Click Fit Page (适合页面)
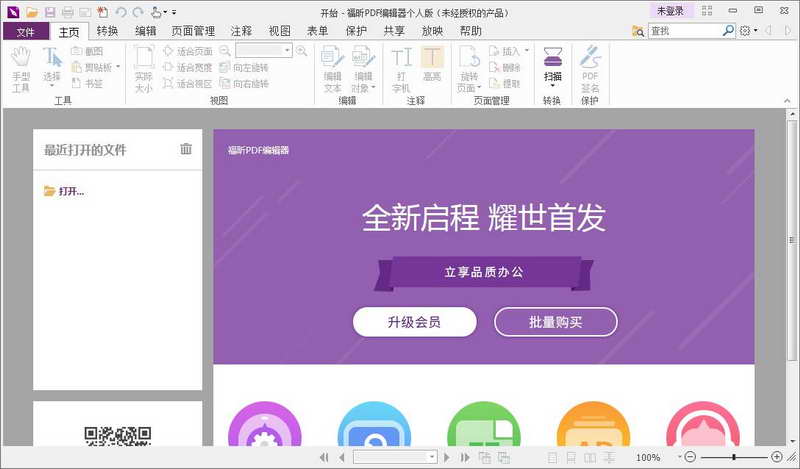 (x=188, y=51)
